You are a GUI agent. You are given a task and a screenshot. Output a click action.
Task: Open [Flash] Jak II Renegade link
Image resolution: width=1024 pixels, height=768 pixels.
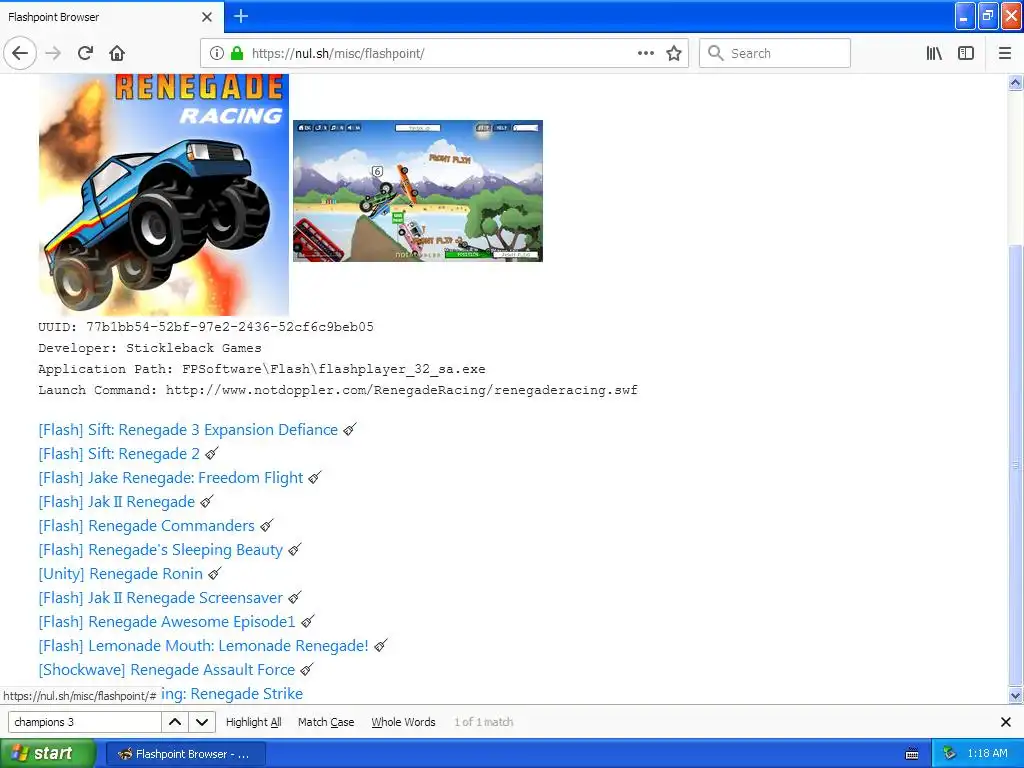[116, 502]
